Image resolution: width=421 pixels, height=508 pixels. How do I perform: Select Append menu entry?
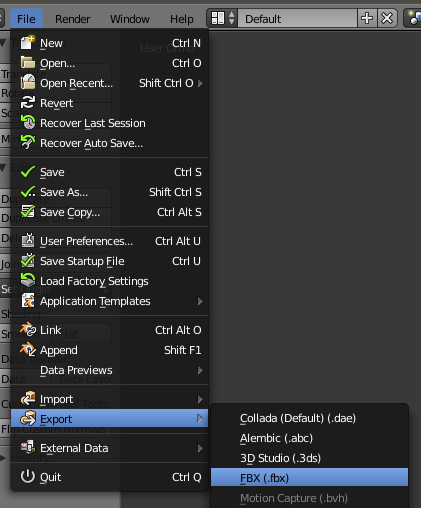pos(110,350)
